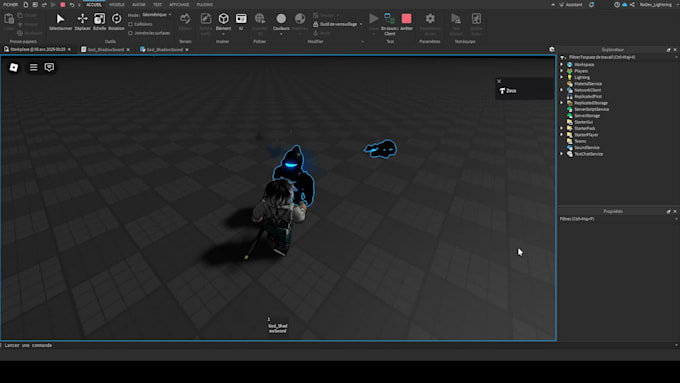Click the red stop icon in quick access bar

[62, 4]
